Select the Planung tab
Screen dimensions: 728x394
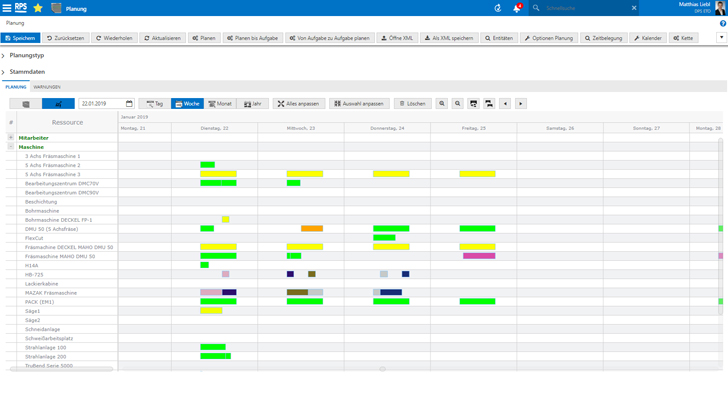(16, 87)
